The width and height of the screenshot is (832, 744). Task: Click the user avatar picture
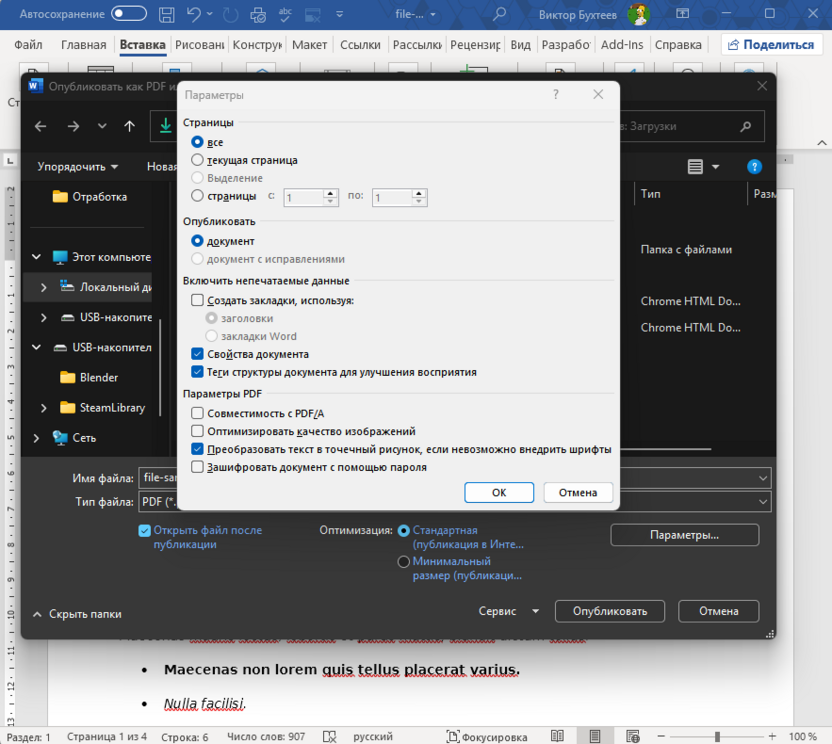(x=638, y=14)
